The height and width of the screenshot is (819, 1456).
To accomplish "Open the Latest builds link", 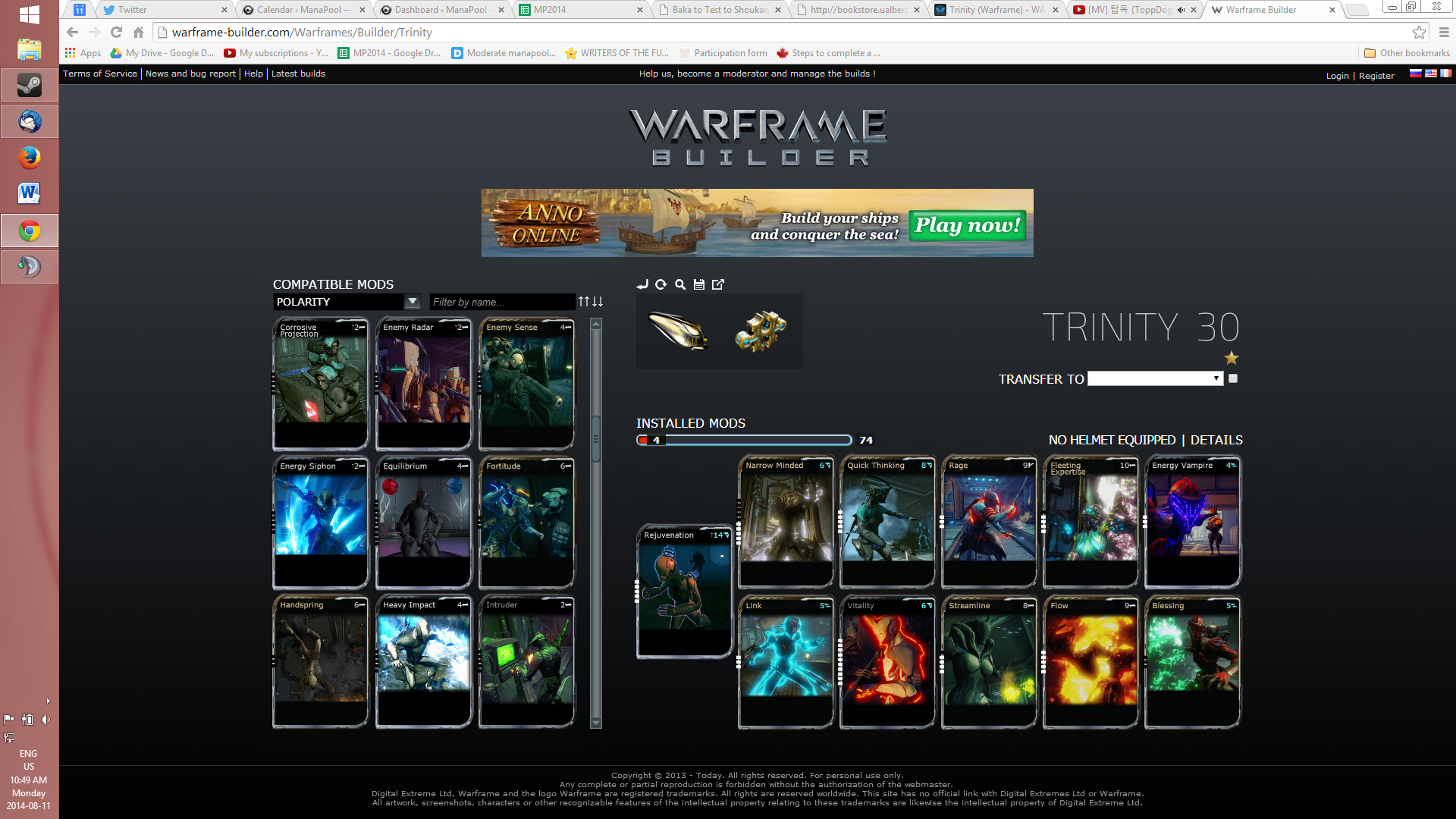I will (x=298, y=74).
